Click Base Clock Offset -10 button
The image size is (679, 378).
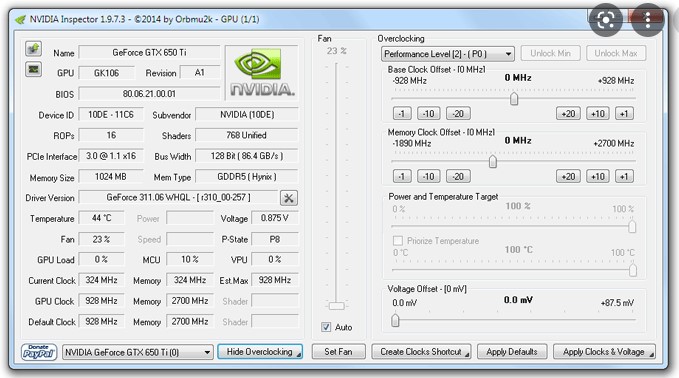pos(429,113)
